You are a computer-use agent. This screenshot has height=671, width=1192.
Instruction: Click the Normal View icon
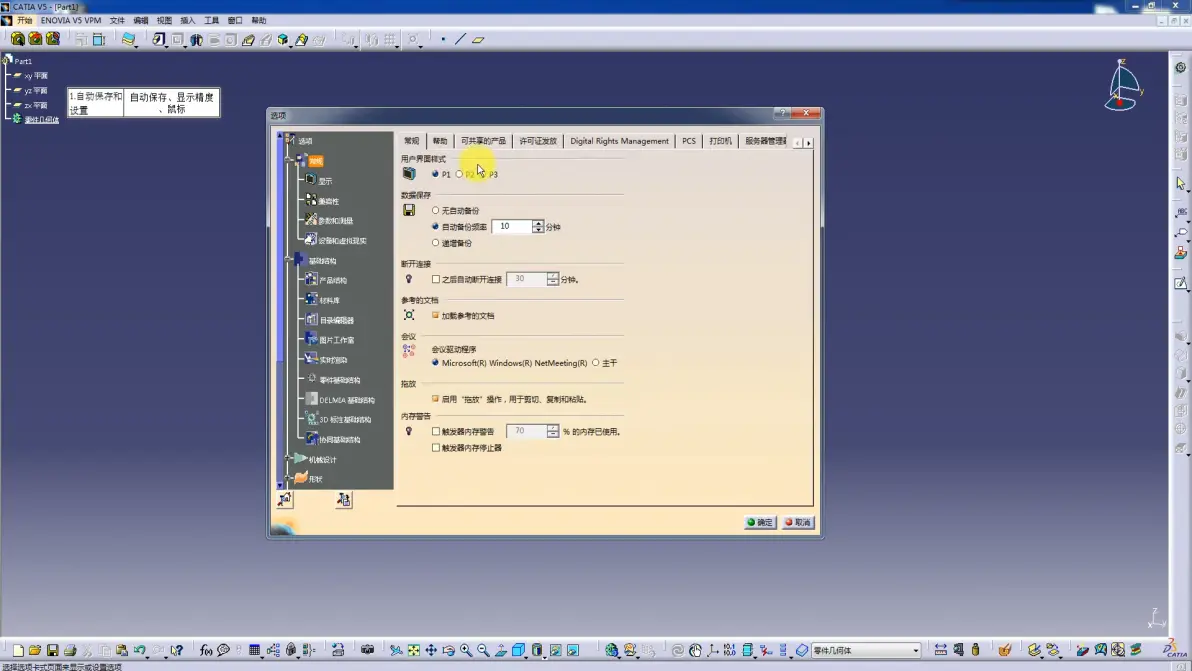501,650
